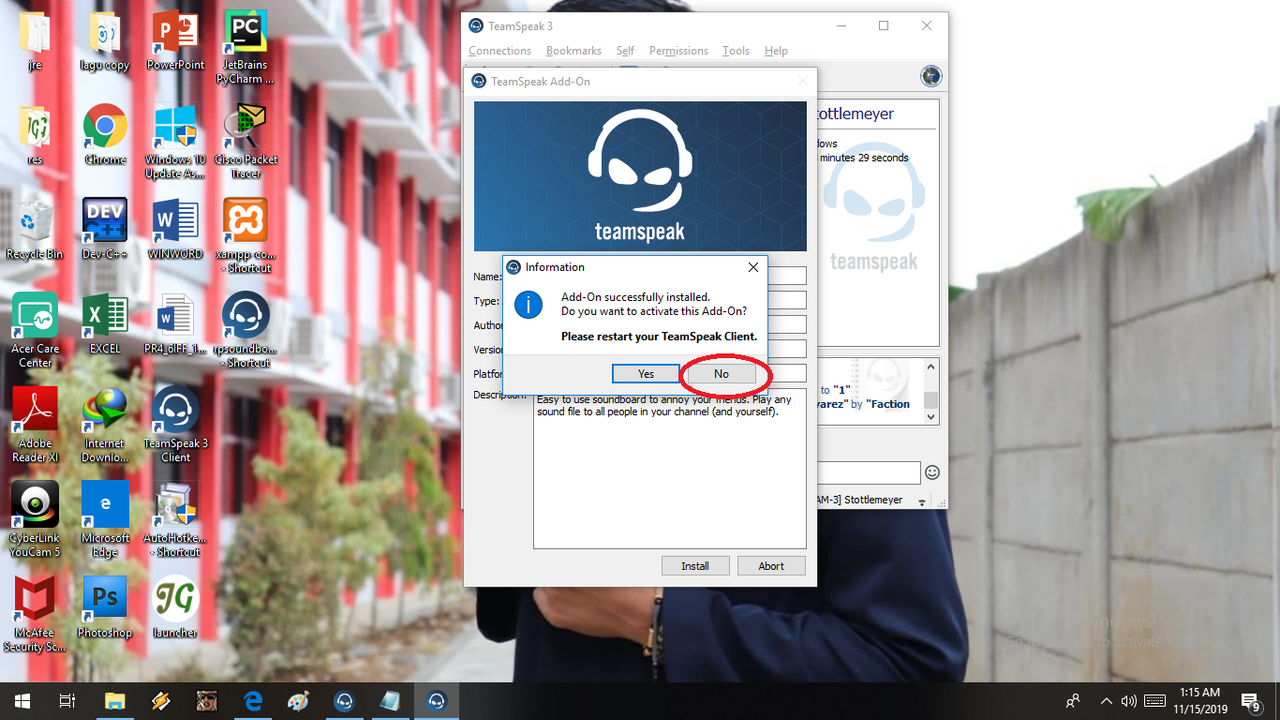Open the Self menu in TeamSpeak 3
The height and width of the screenshot is (720, 1280).
pos(625,51)
